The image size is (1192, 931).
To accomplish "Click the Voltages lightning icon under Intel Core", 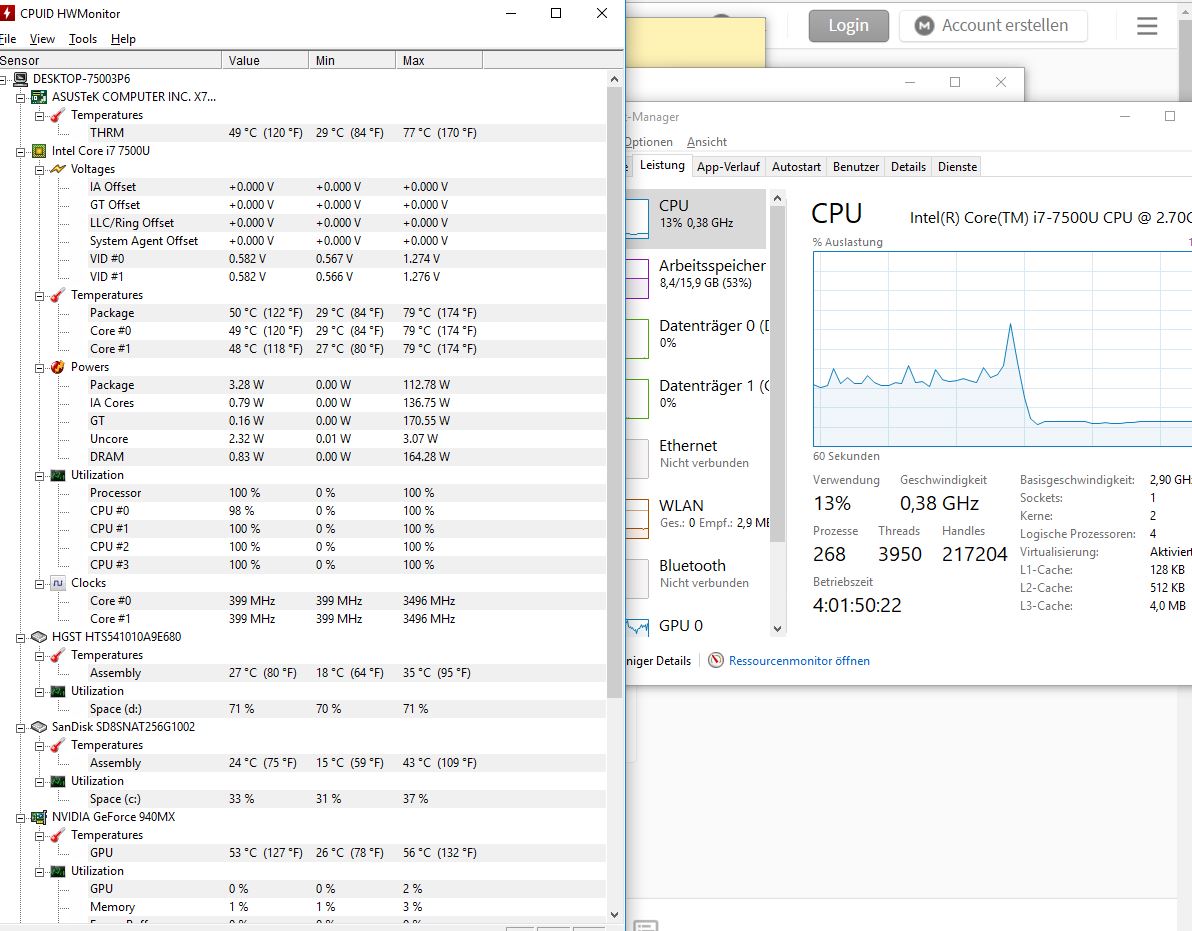I will [58, 169].
